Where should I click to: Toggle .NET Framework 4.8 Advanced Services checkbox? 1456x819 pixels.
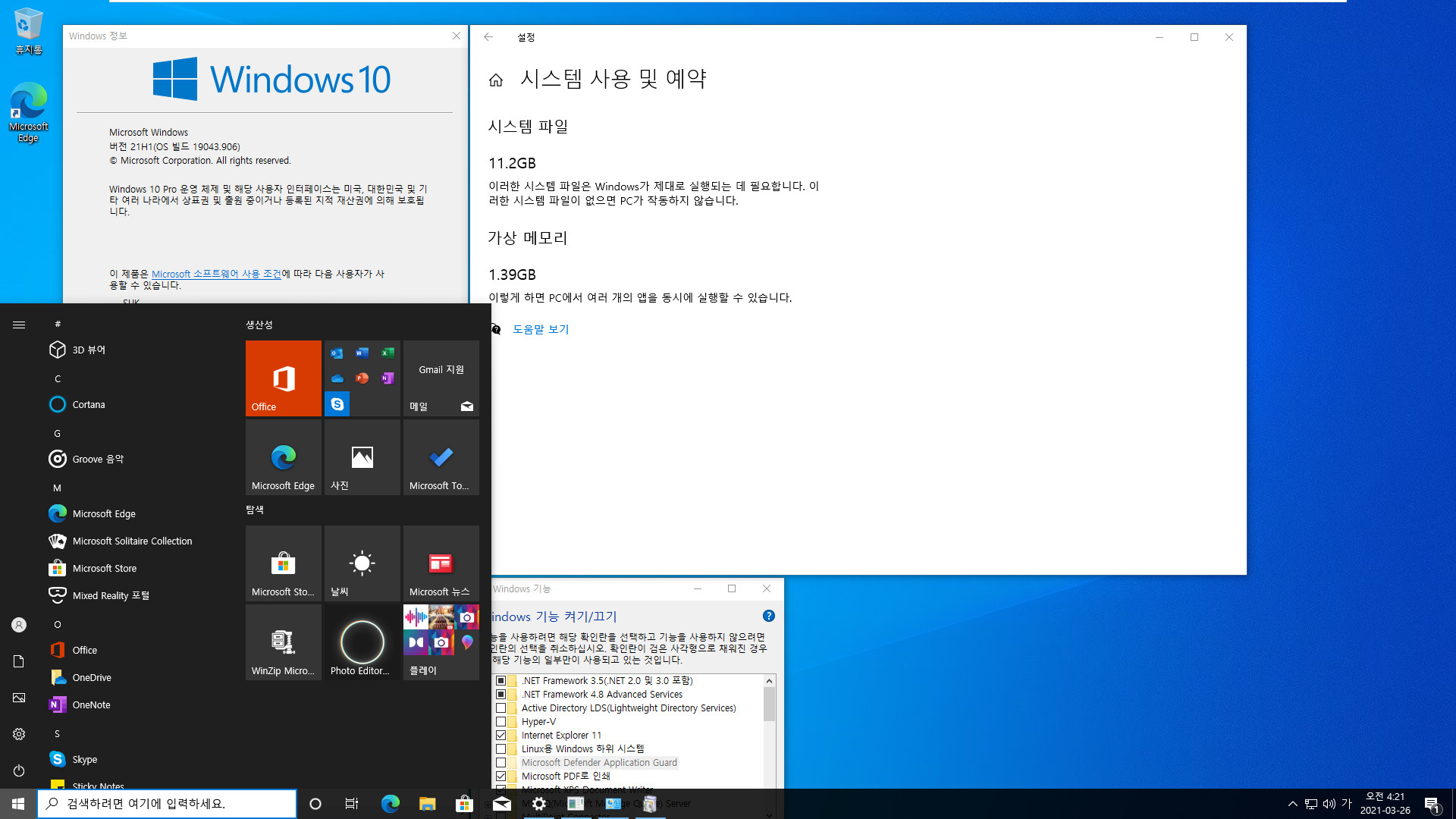point(500,694)
